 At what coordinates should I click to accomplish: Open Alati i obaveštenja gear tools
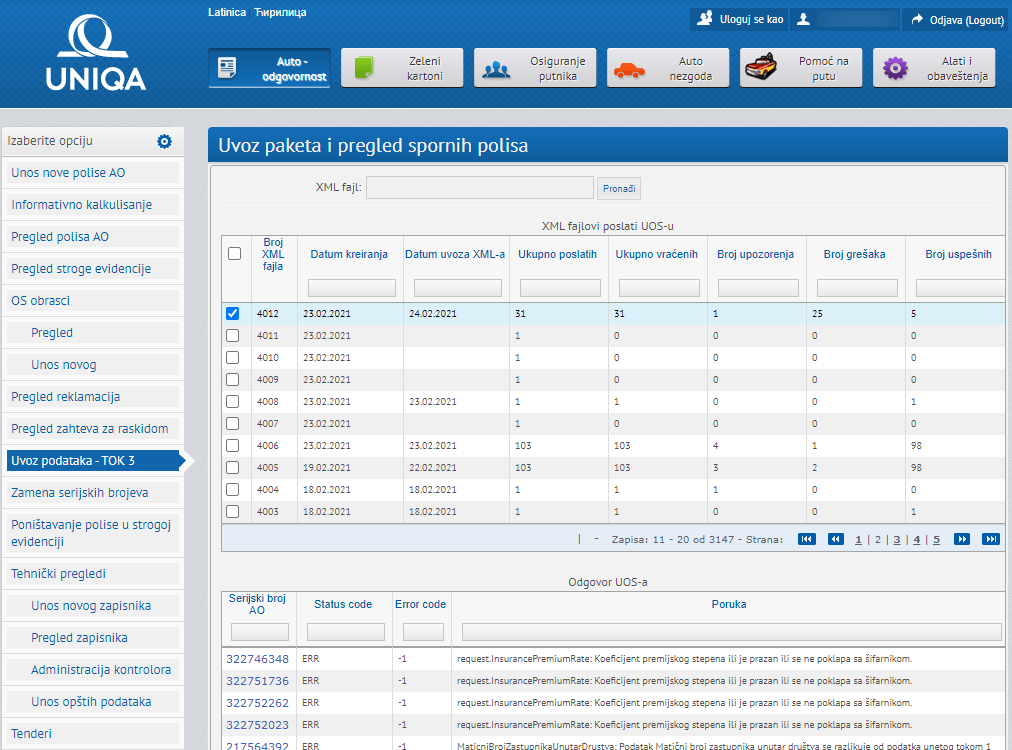pyautogui.click(x=934, y=68)
